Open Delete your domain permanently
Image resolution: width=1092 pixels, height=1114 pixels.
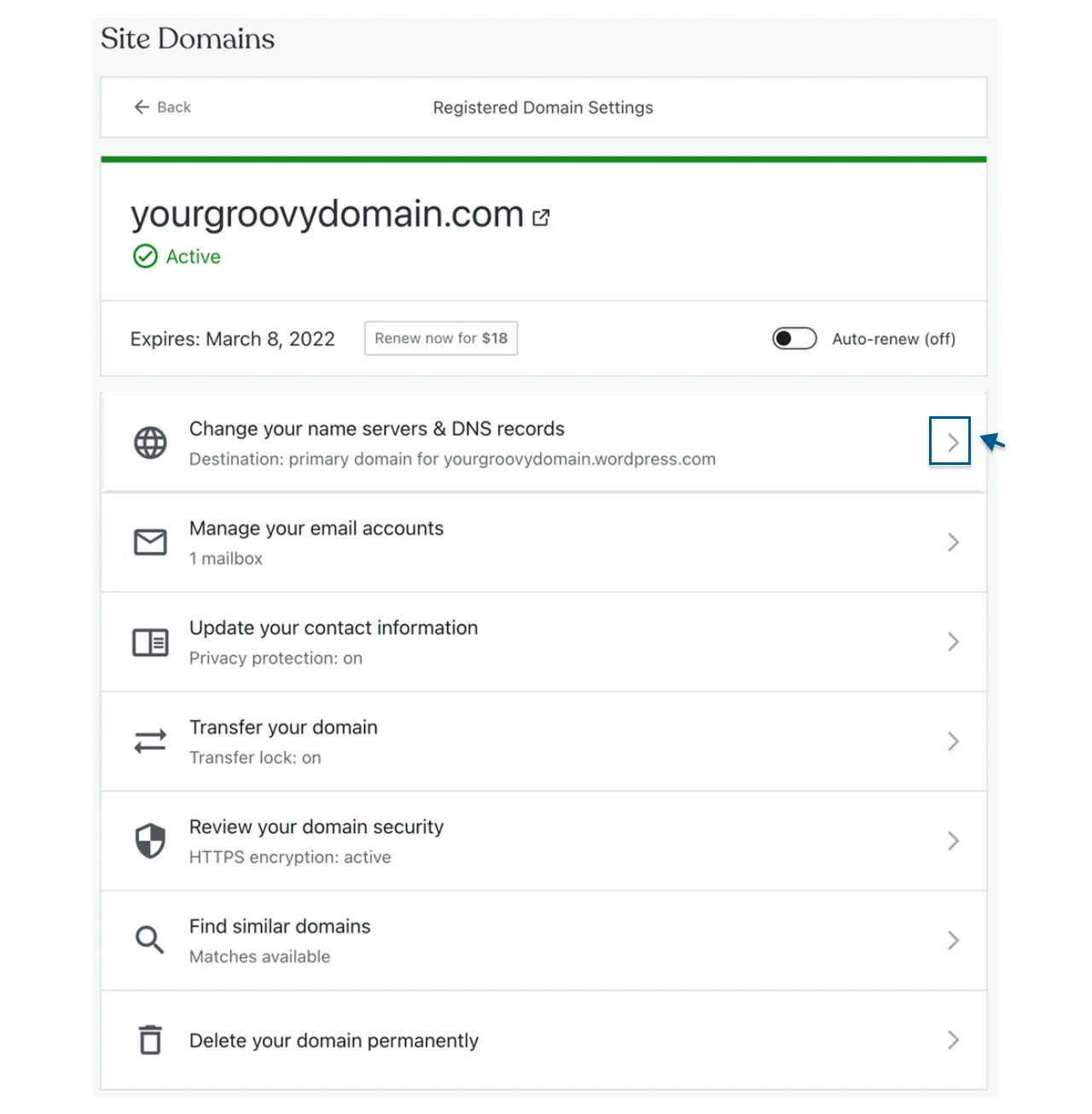pyautogui.click(x=544, y=1040)
